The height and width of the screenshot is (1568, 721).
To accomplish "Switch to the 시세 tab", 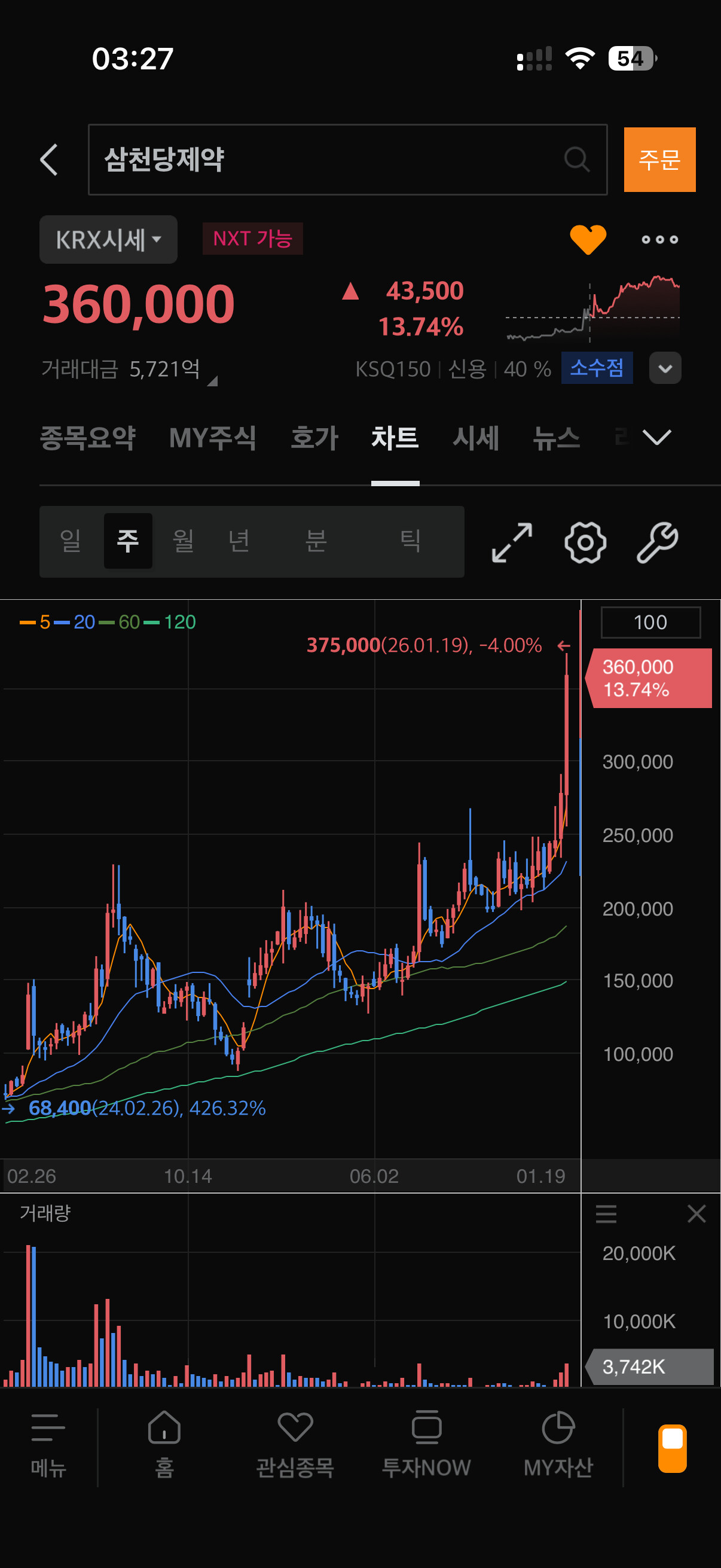I will (x=476, y=438).
